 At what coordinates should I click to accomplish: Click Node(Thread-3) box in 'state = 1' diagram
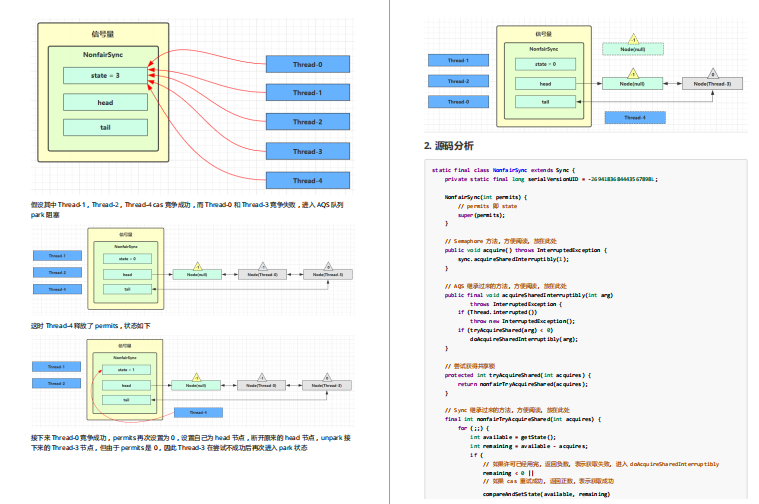(327, 386)
